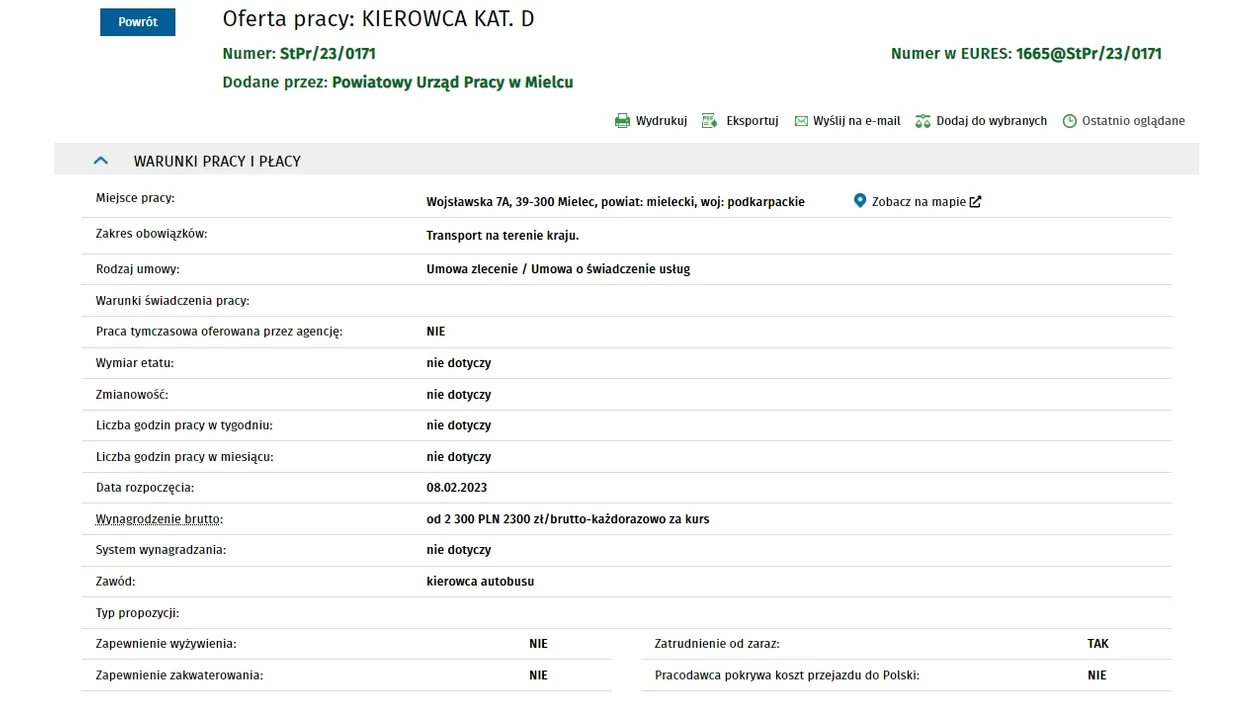Click Powiatowy Urząd Pracy w Mielcu text

point(452,82)
